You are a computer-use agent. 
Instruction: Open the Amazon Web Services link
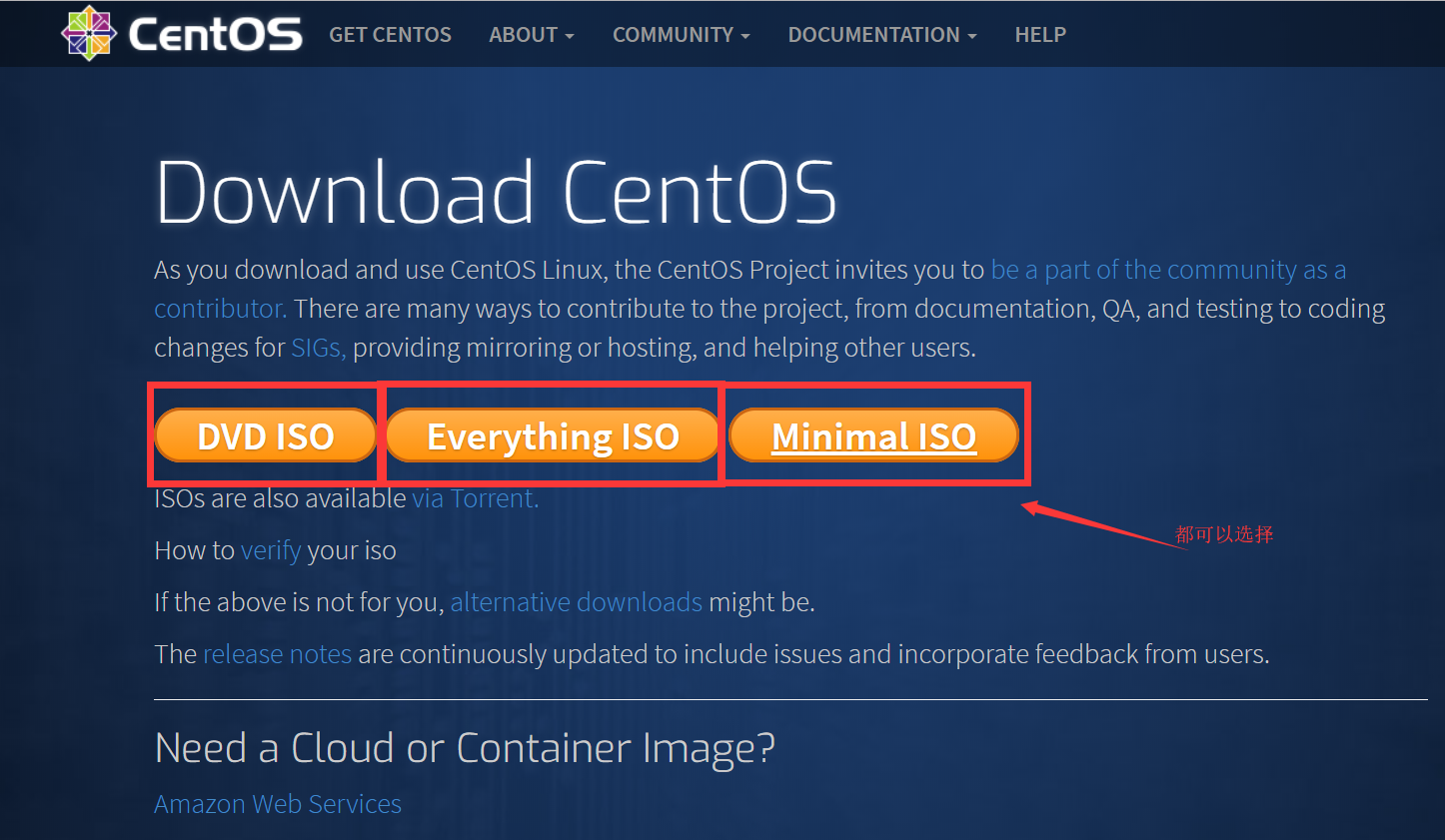click(x=277, y=803)
